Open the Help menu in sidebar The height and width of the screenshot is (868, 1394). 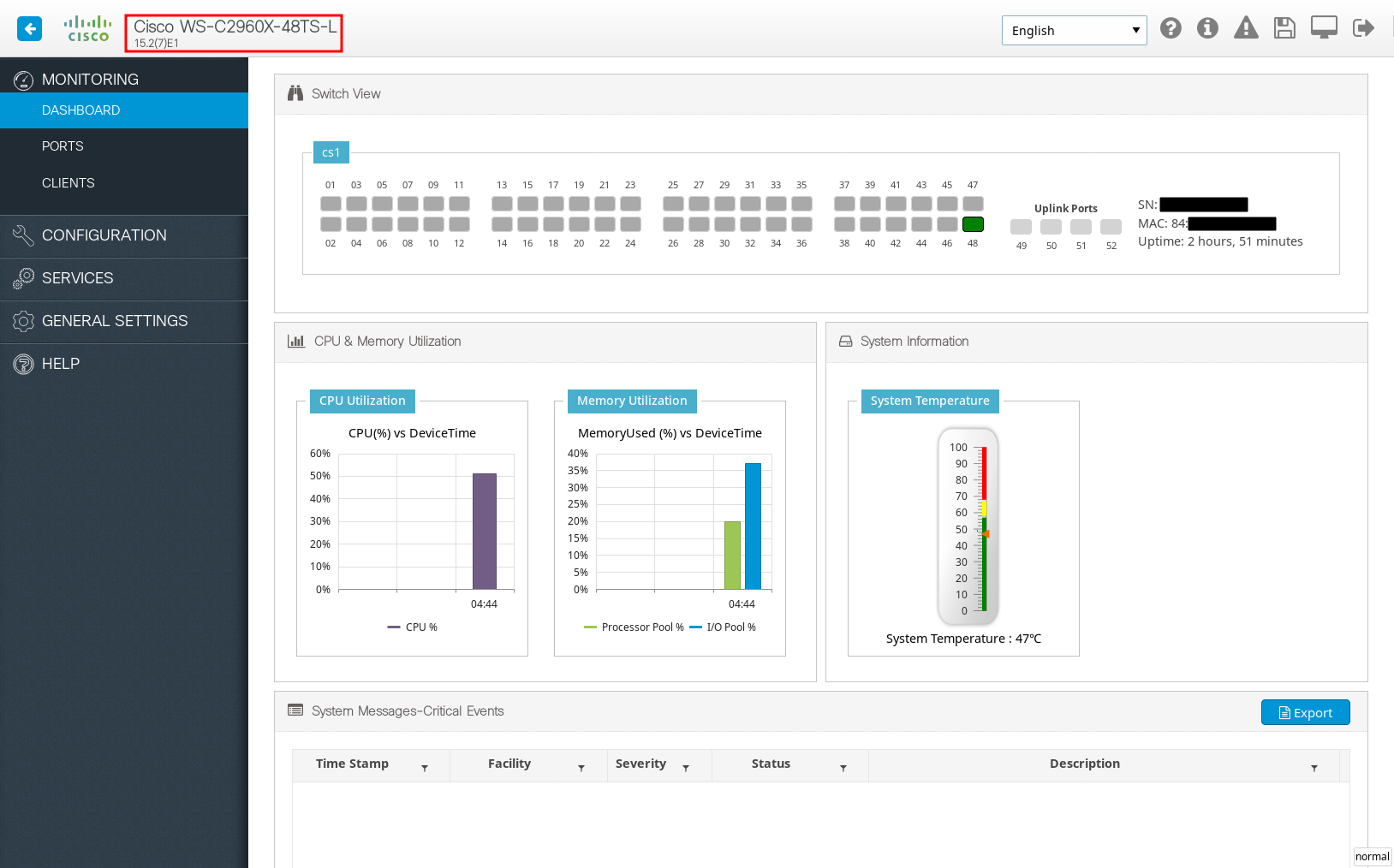124,364
